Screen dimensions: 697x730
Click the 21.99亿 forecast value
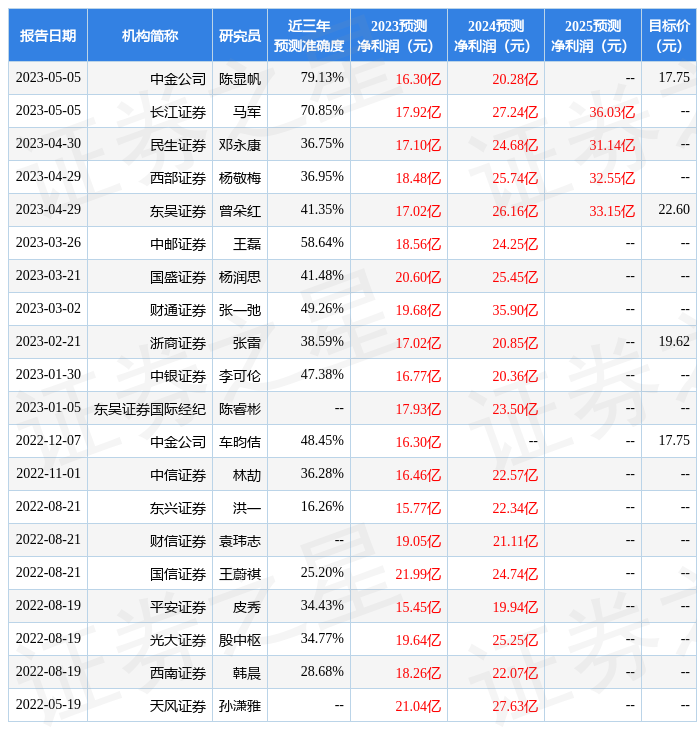[418, 575]
